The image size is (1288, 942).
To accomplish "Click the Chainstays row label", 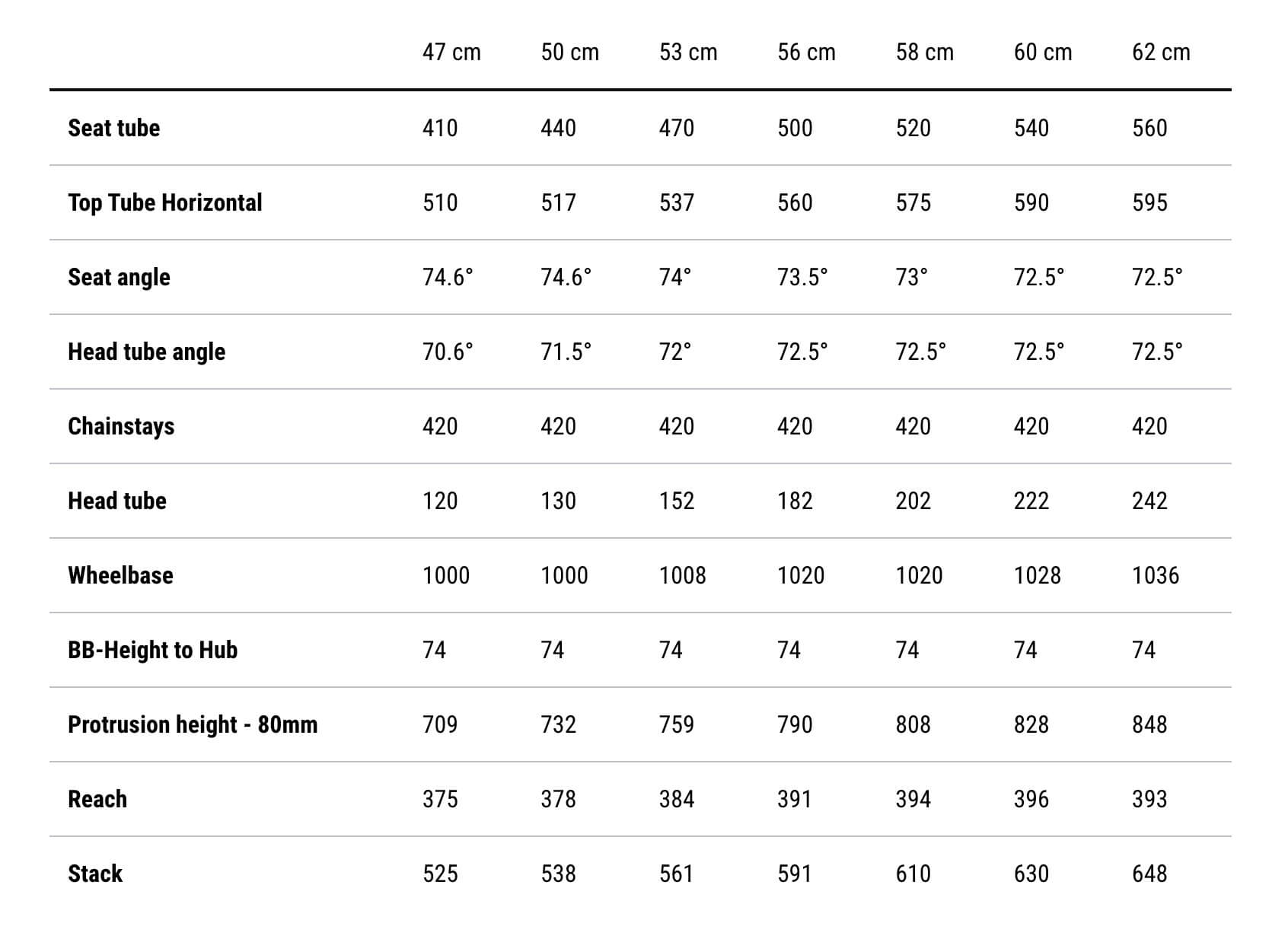I will (x=121, y=426).
